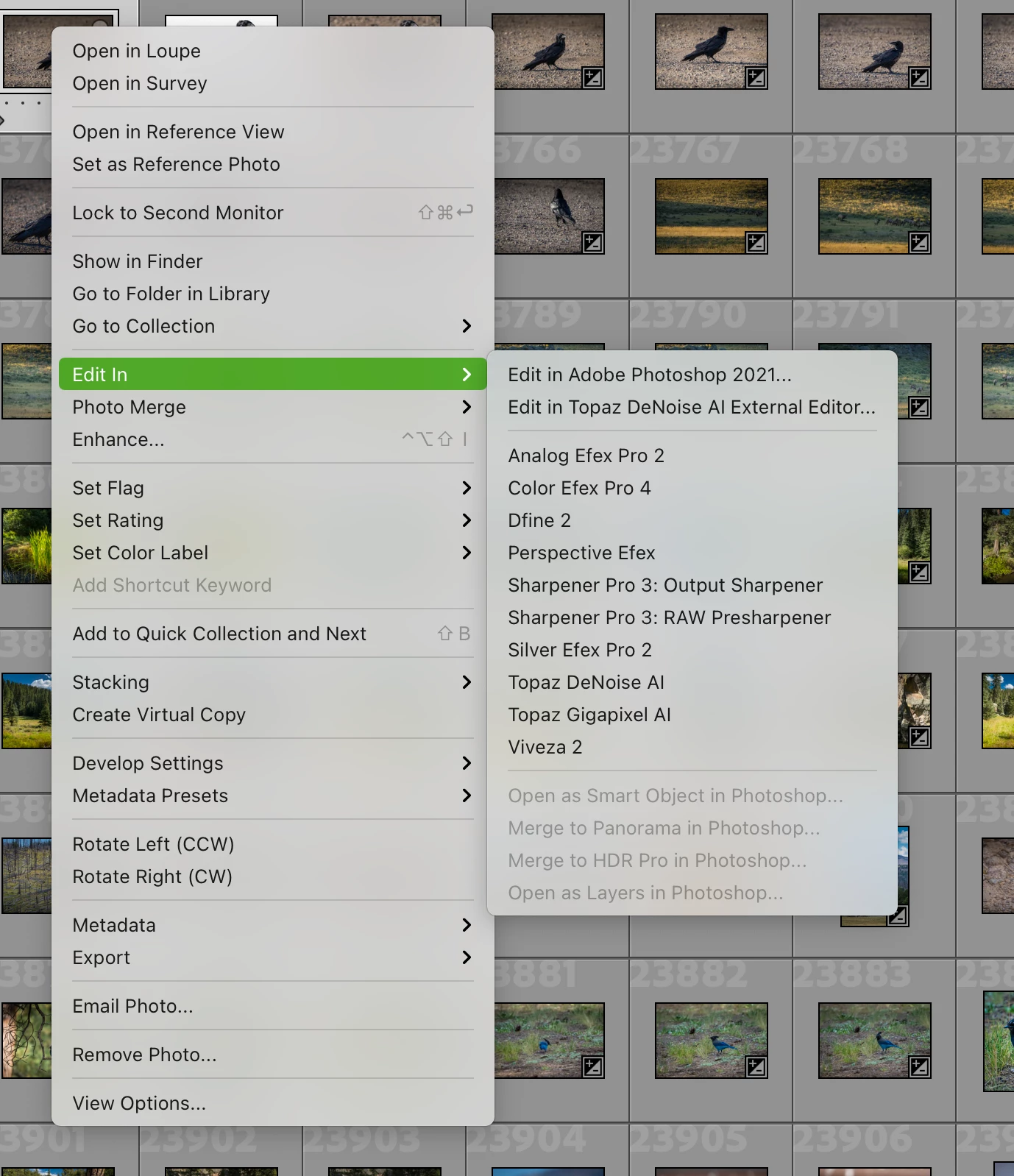Click adjustments badge on meadow thumbnail above 23791

click(920, 242)
